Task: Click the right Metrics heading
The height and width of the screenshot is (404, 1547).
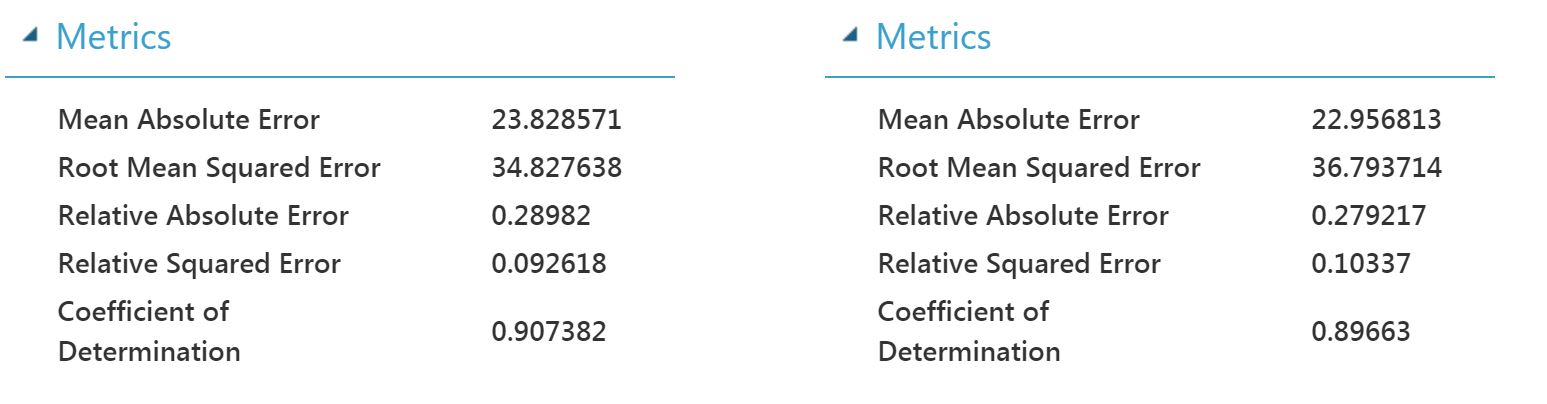Action: [x=933, y=38]
